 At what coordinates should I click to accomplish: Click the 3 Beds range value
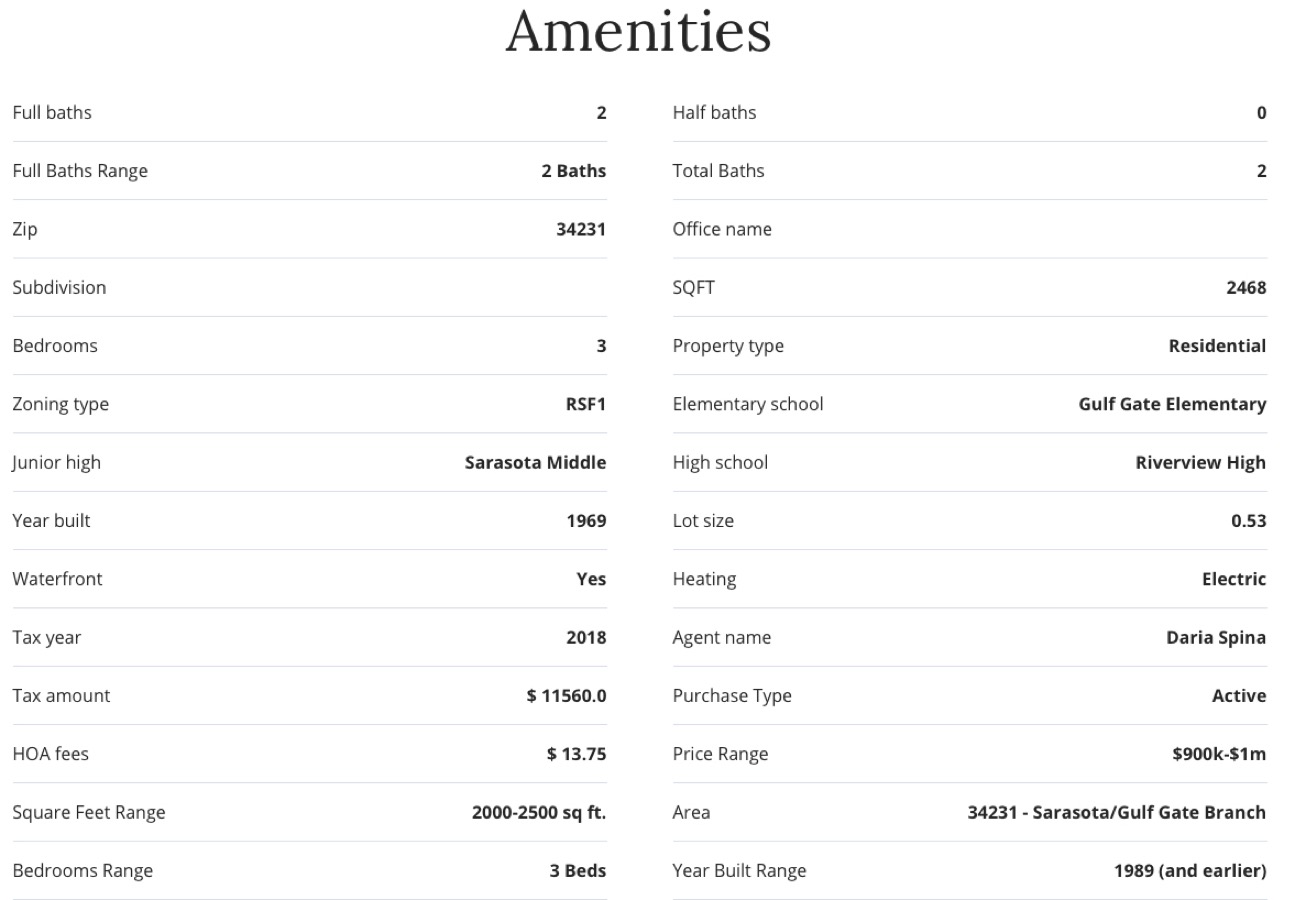pyautogui.click(x=577, y=870)
